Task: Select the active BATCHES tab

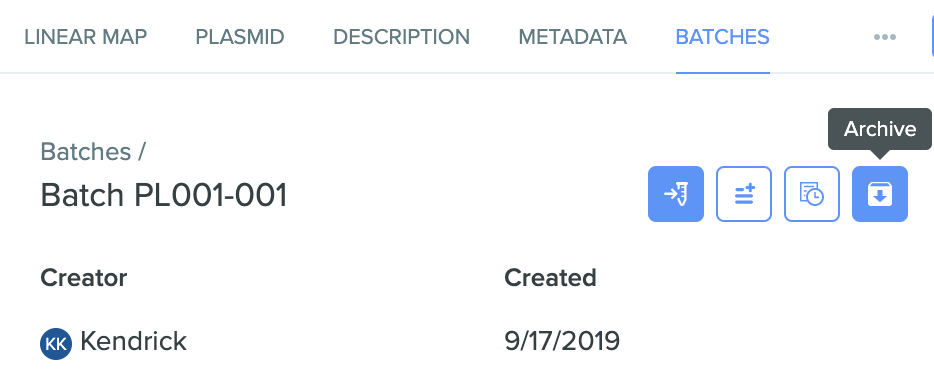Action: (723, 37)
